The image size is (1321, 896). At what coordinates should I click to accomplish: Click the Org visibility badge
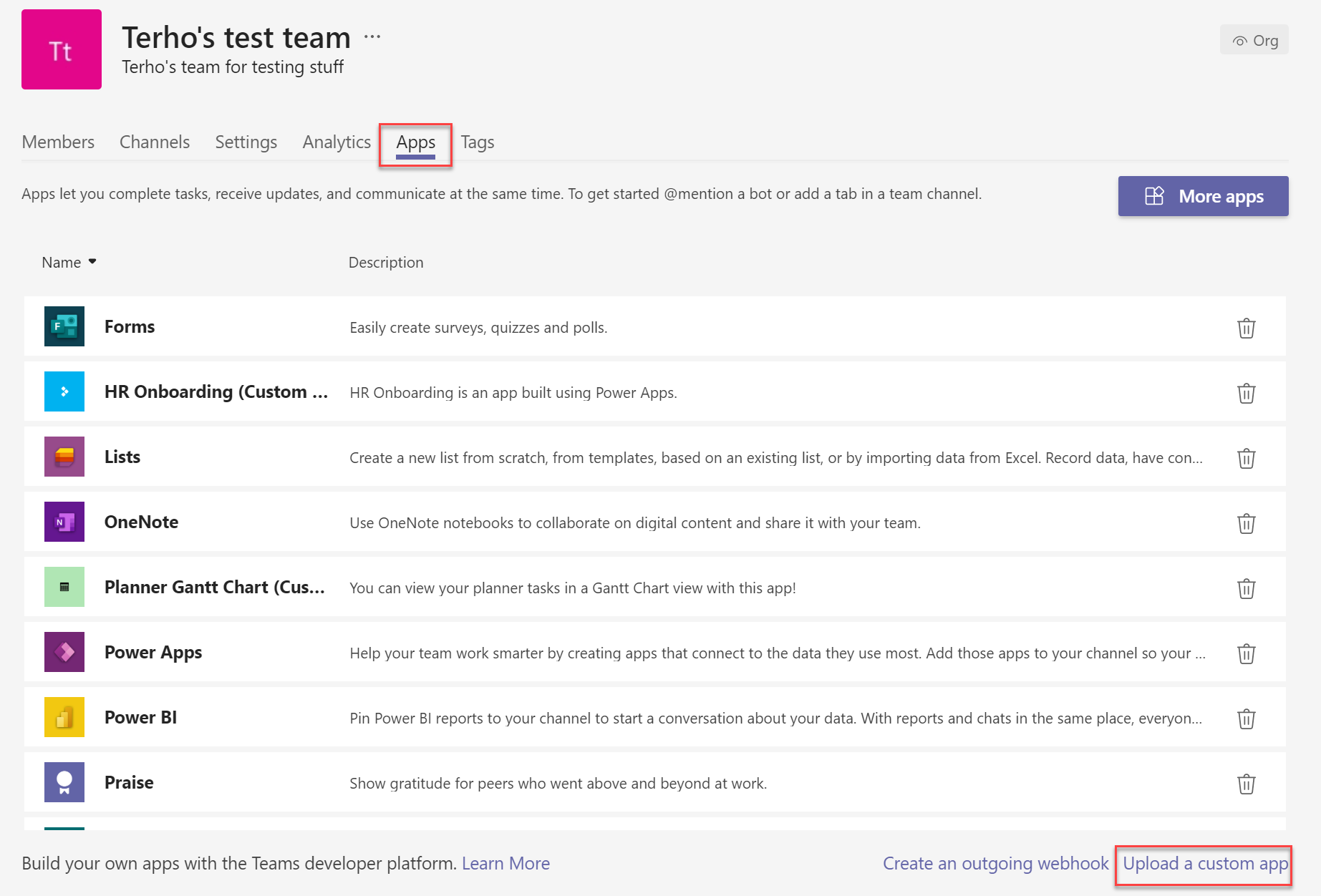tap(1254, 41)
